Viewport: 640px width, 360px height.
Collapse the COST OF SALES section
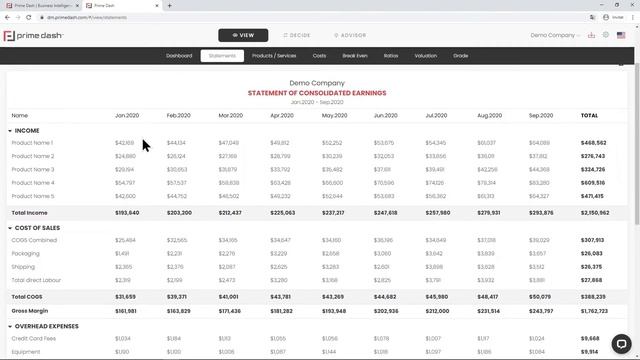click(x=10, y=228)
